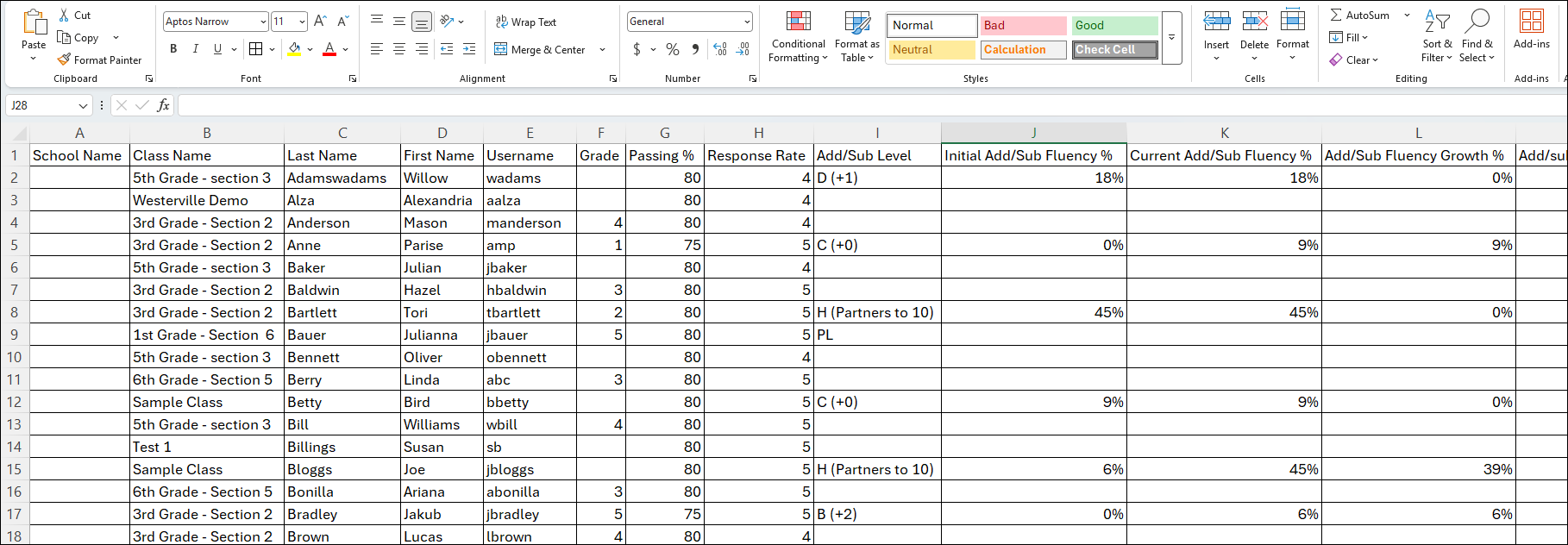Screen dimensions: 1568x545
Task: Apply the Bad cell style
Action: (1024, 25)
